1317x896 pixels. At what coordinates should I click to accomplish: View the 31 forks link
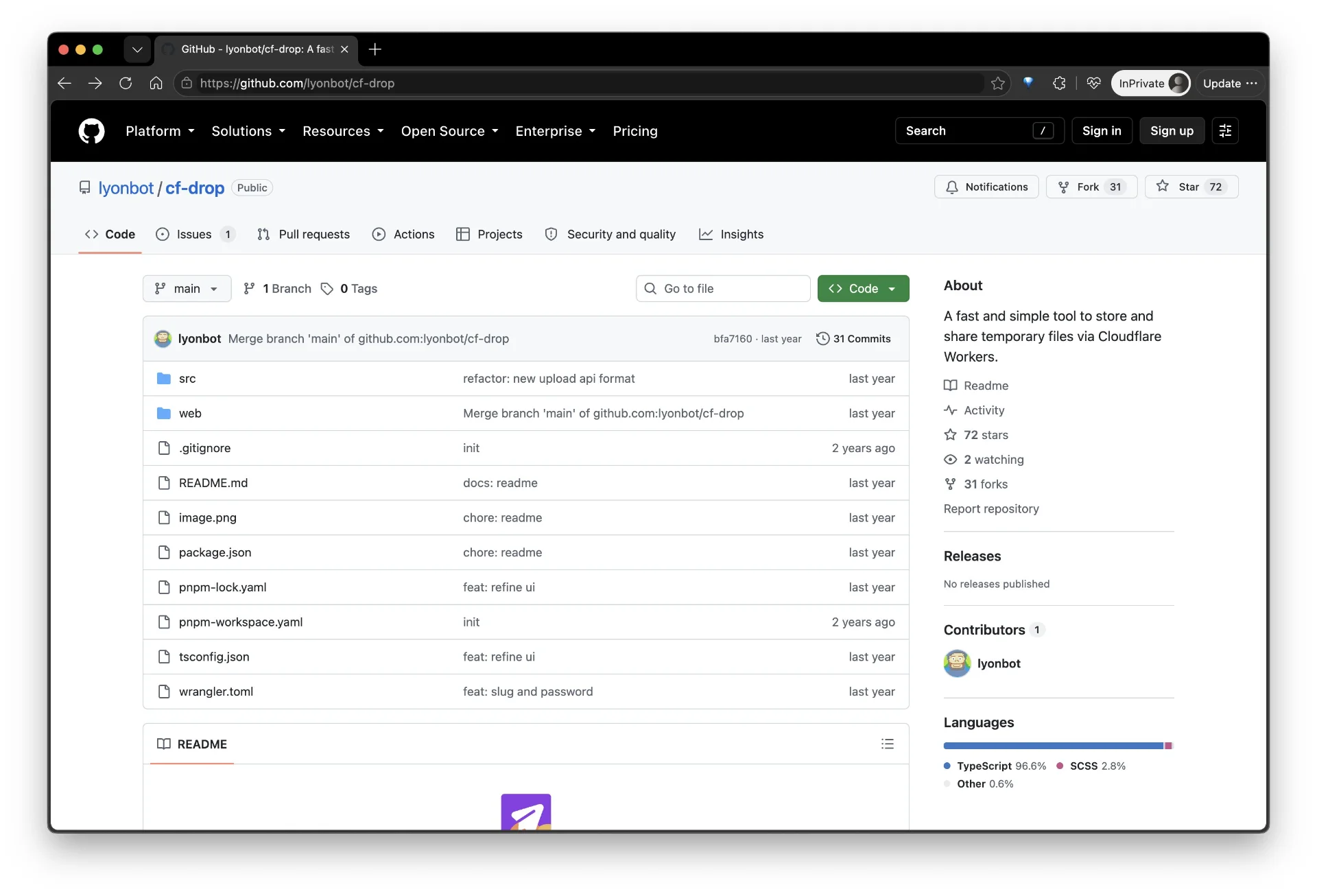[x=975, y=484]
